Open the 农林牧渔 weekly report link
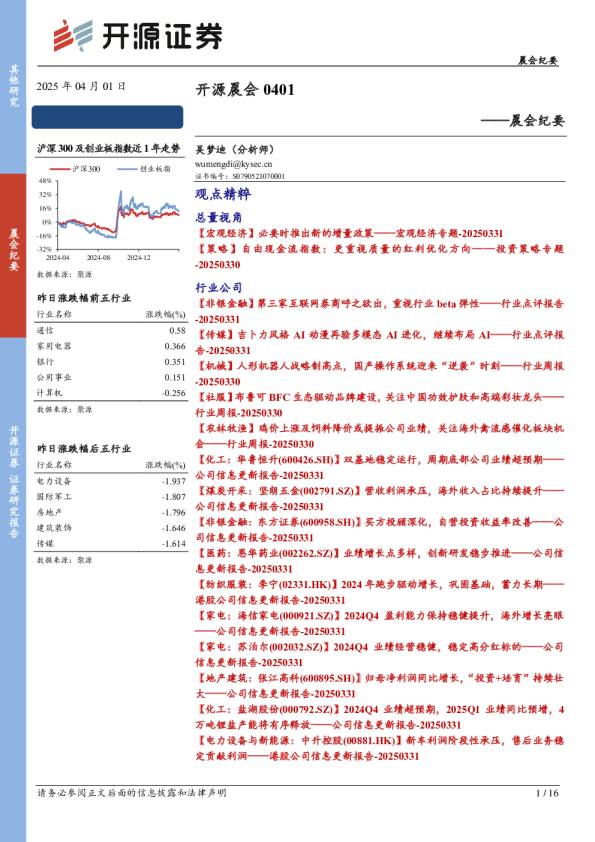Screen dimensions: 595x842 click(x=379, y=436)
